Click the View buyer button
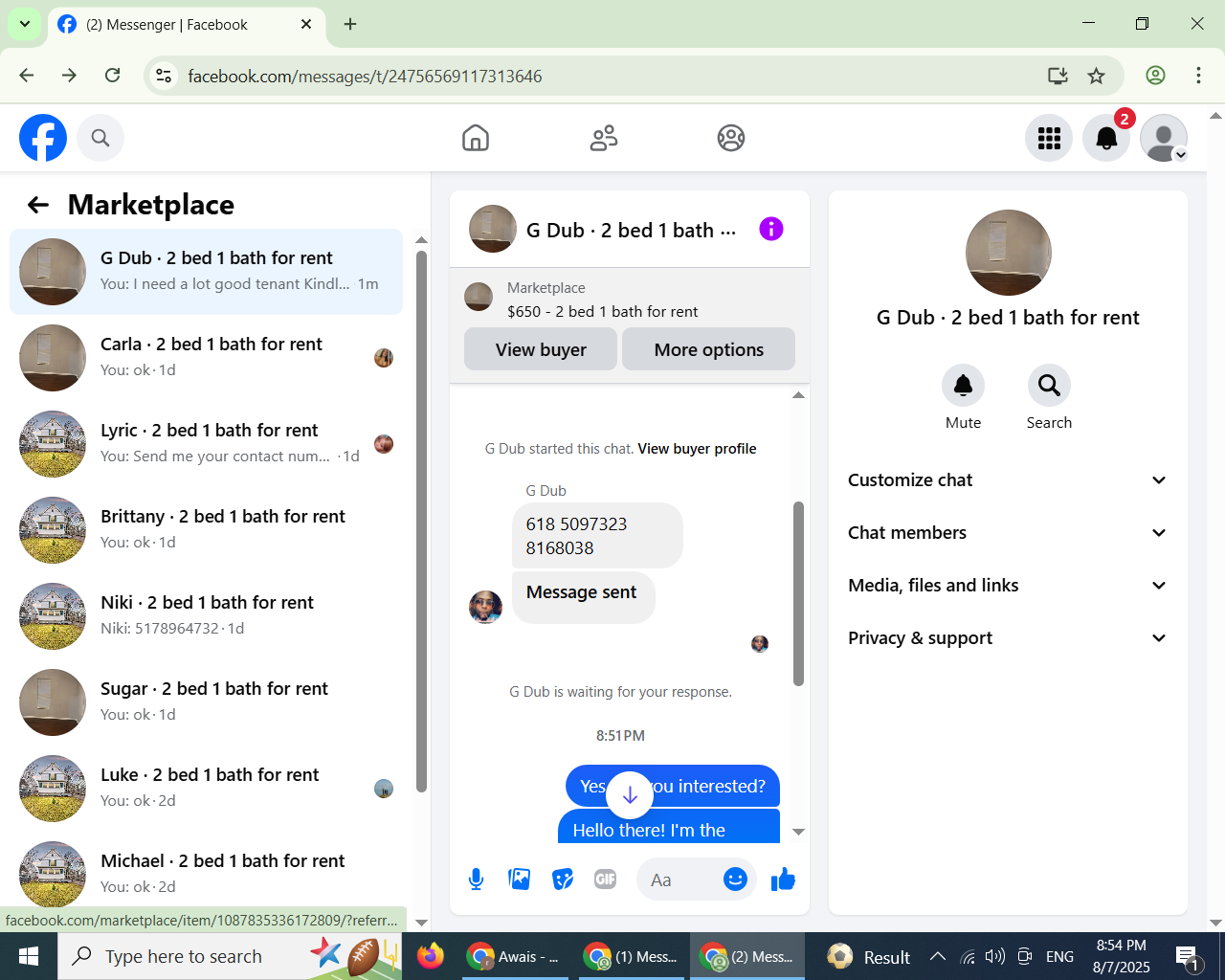Image resolution: width=1225 pixels, height=980 pixels. click(541, 349)
